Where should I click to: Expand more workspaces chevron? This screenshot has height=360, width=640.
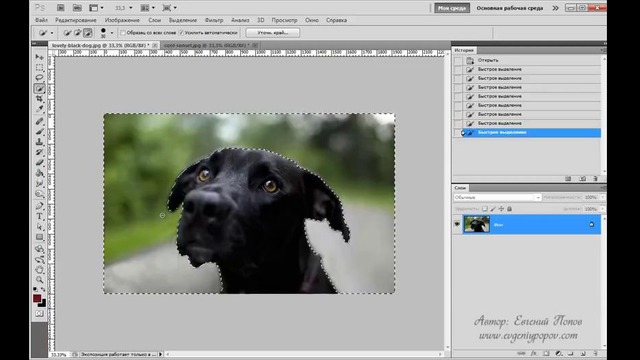556,8
